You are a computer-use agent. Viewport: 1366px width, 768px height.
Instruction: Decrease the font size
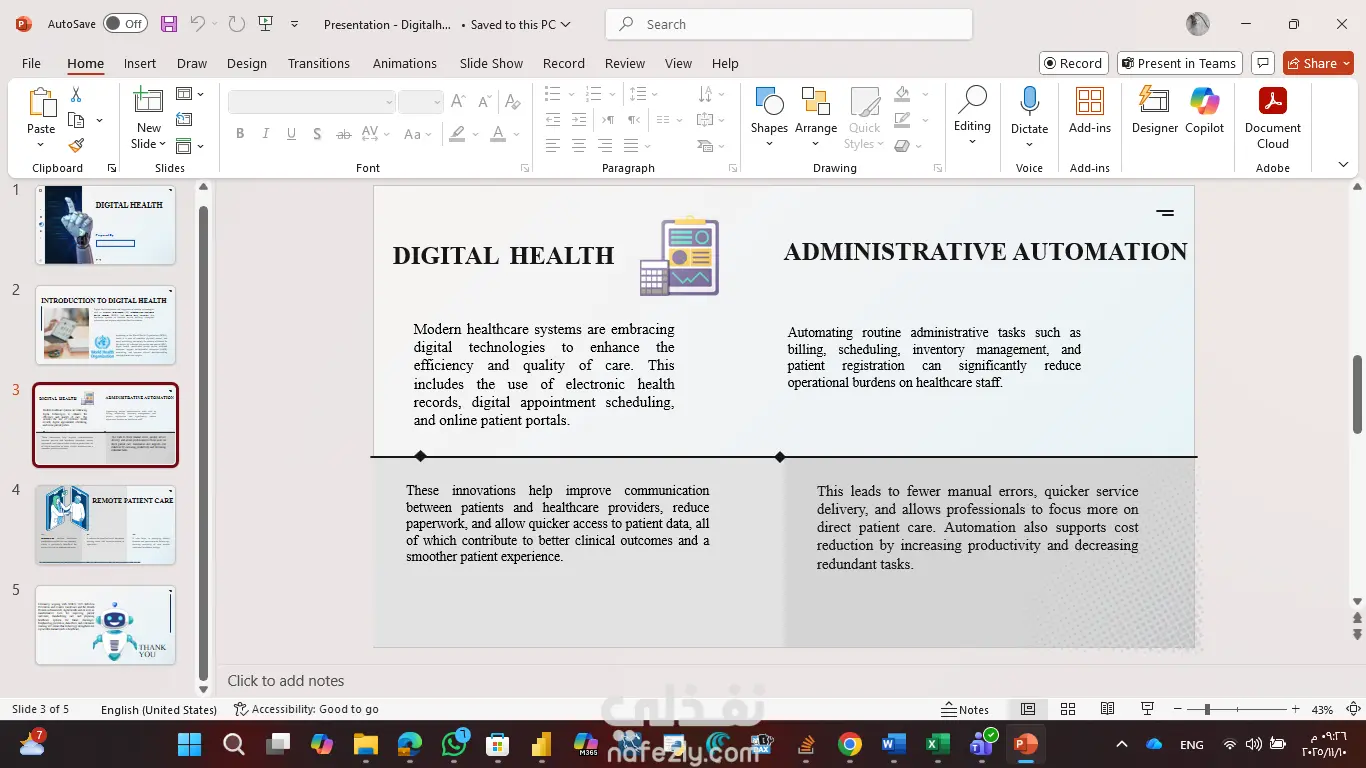pyautogui.click(x=484, y=102)
